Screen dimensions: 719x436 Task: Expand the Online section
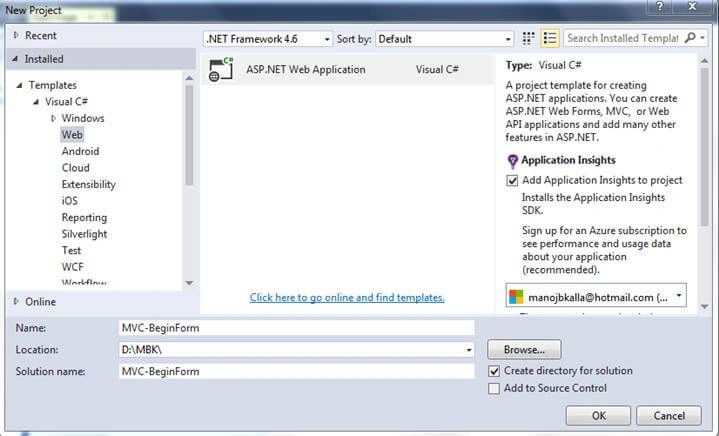17,301
